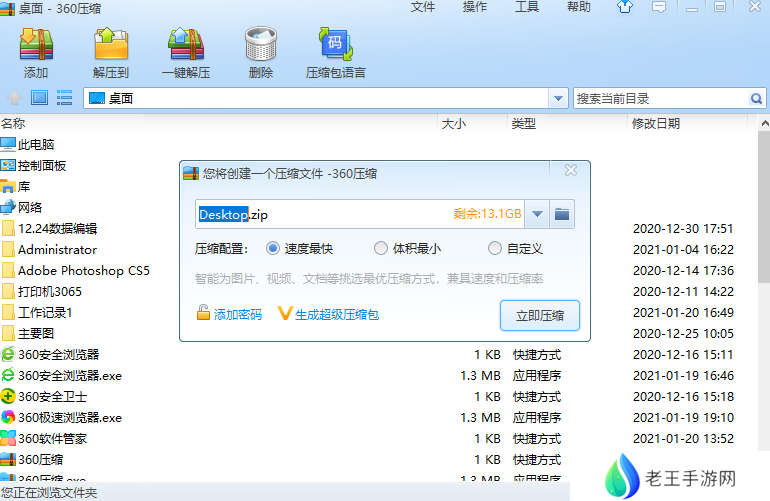The width and height of the screenshot is (770, 501).
Task: Click the search magnifier icon
Action: pos(756,99)
